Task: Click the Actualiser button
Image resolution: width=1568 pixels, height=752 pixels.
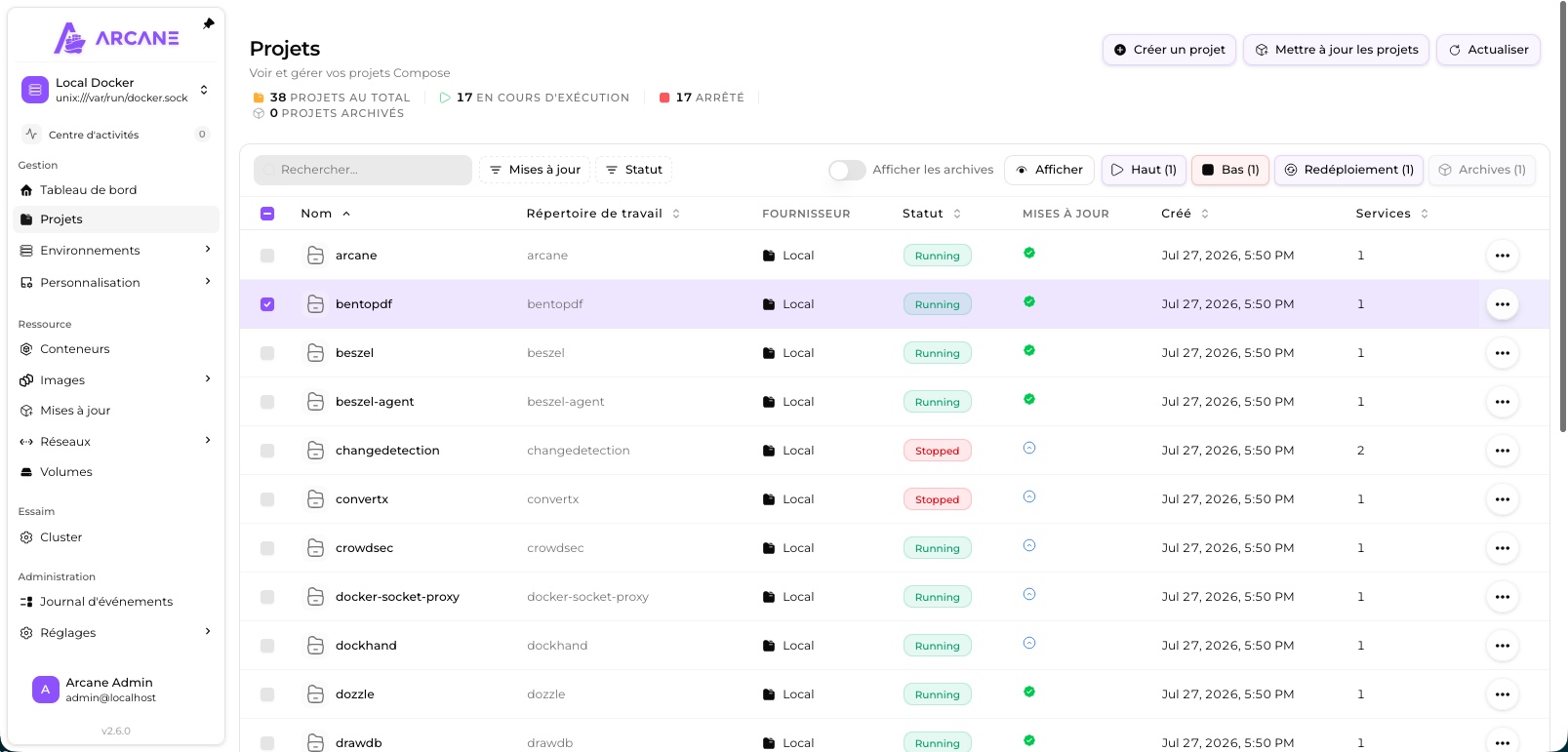Action: (1488, 50)
